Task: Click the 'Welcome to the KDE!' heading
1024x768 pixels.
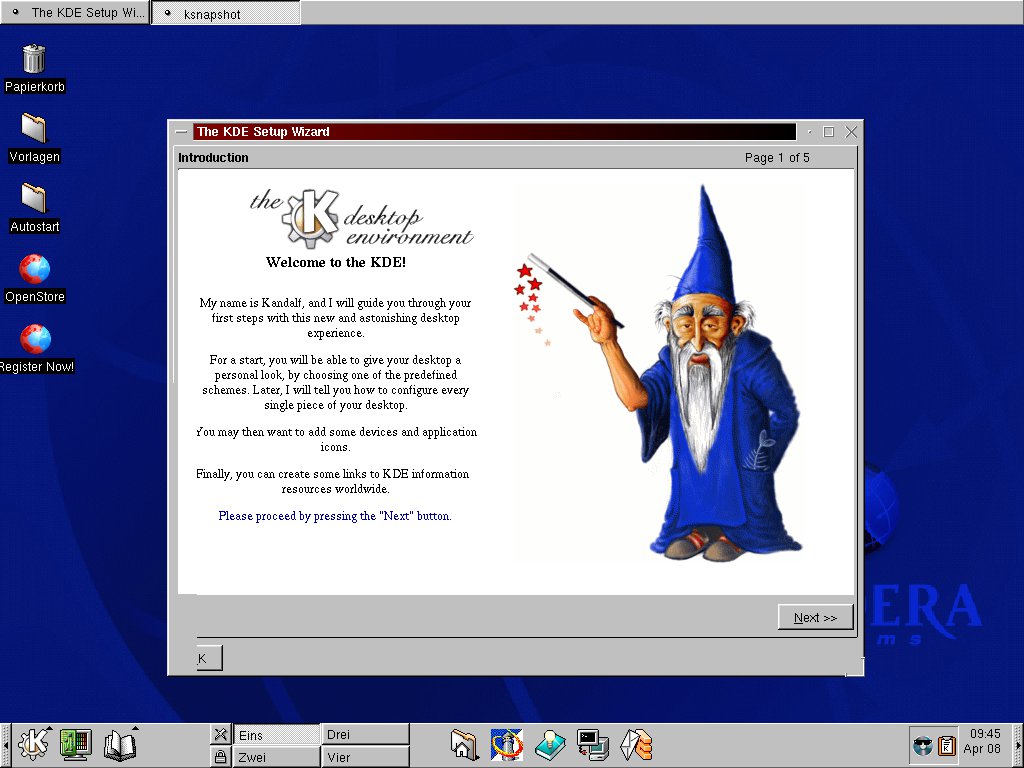Action: pos(336,263)
